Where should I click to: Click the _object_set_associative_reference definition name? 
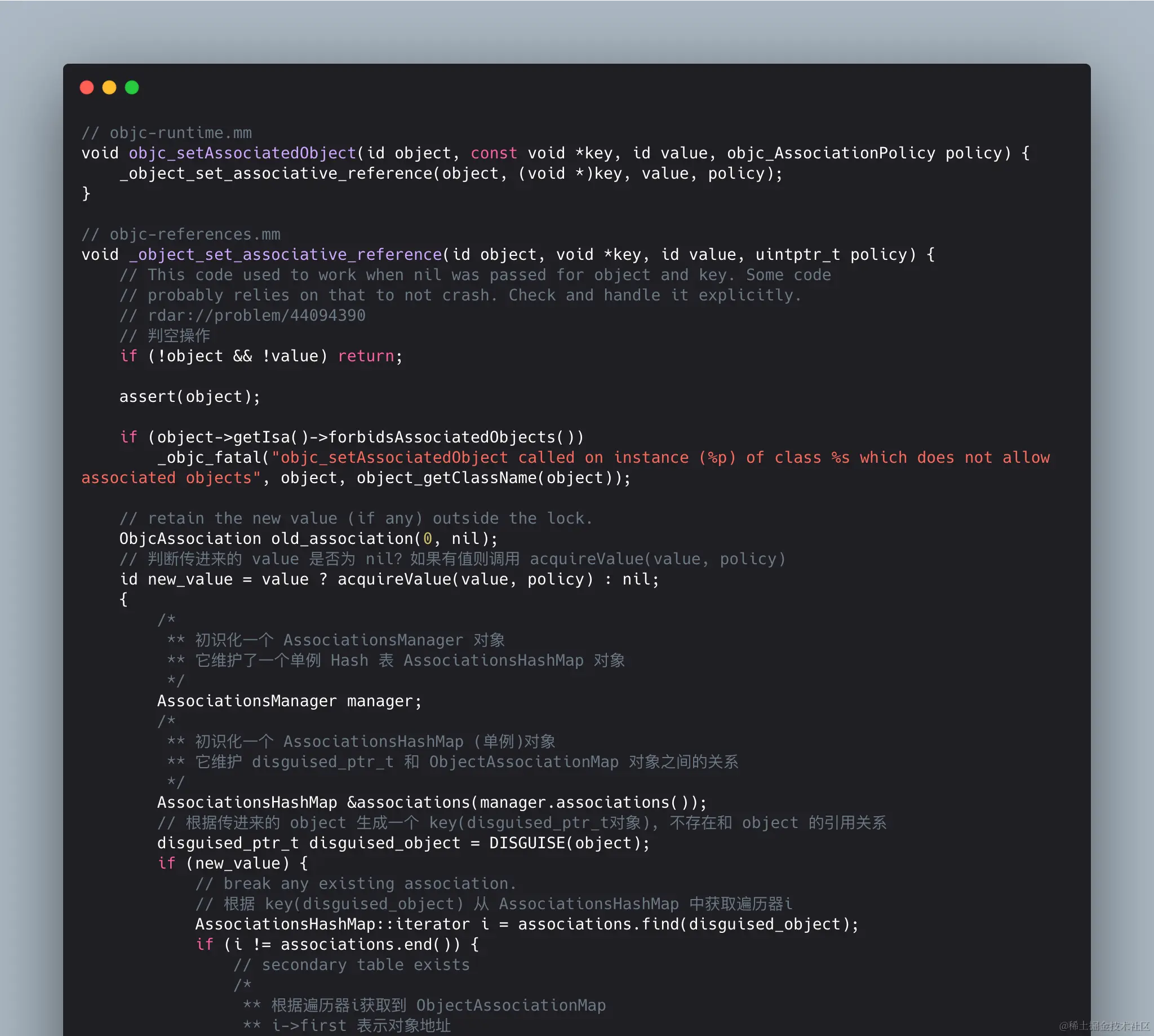point(285,254)
